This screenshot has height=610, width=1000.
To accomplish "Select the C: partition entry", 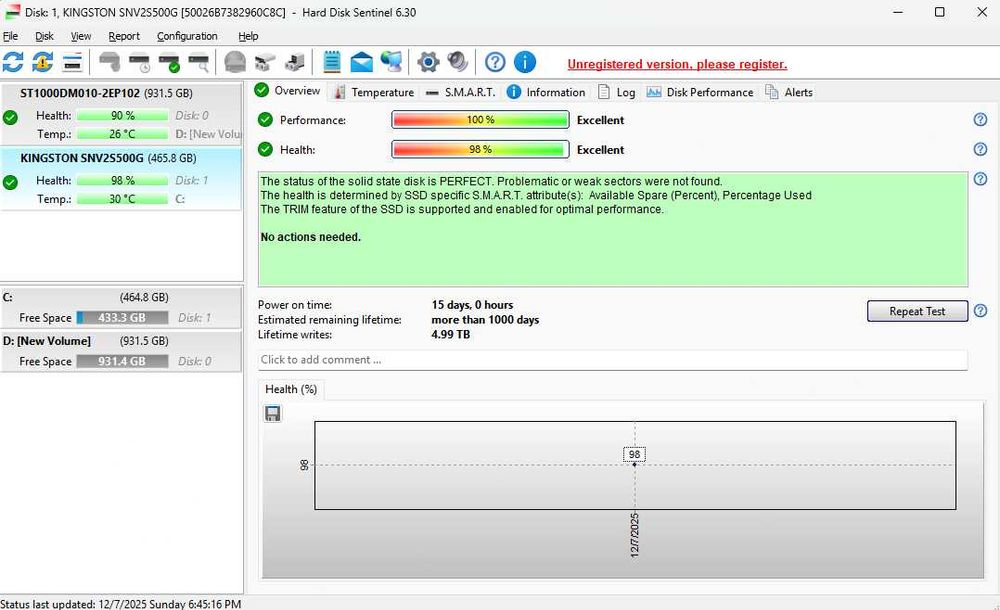I will 121,308.
